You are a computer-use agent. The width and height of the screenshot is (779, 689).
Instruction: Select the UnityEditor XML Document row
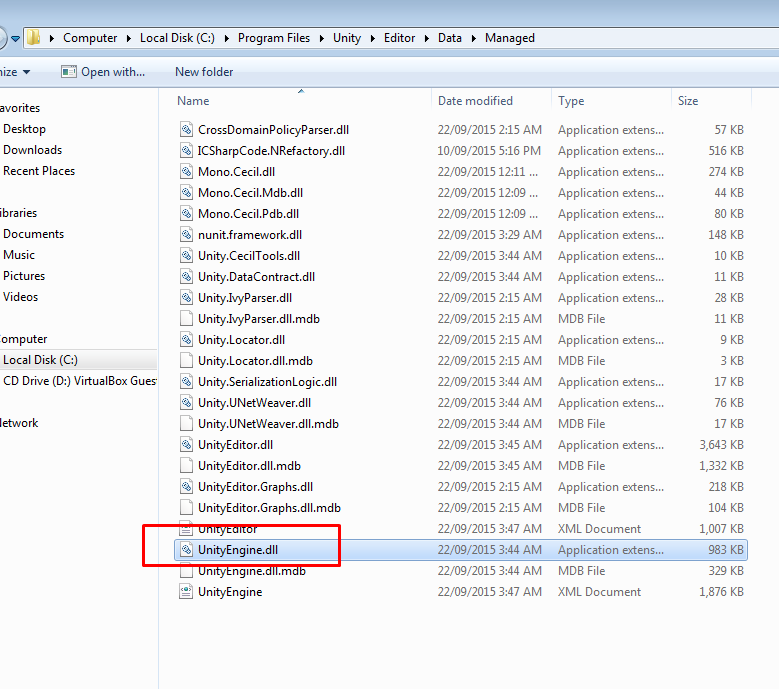(461, 529)
